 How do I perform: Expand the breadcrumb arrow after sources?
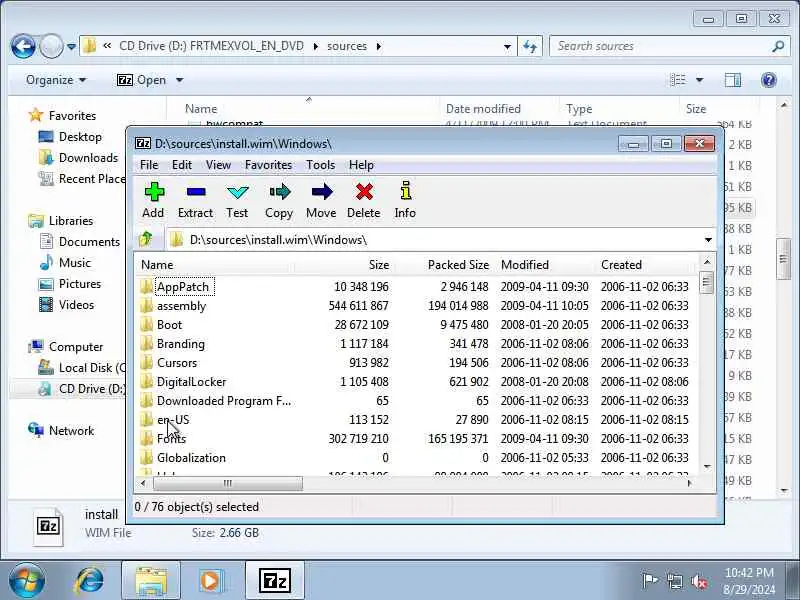pos(379,46)
